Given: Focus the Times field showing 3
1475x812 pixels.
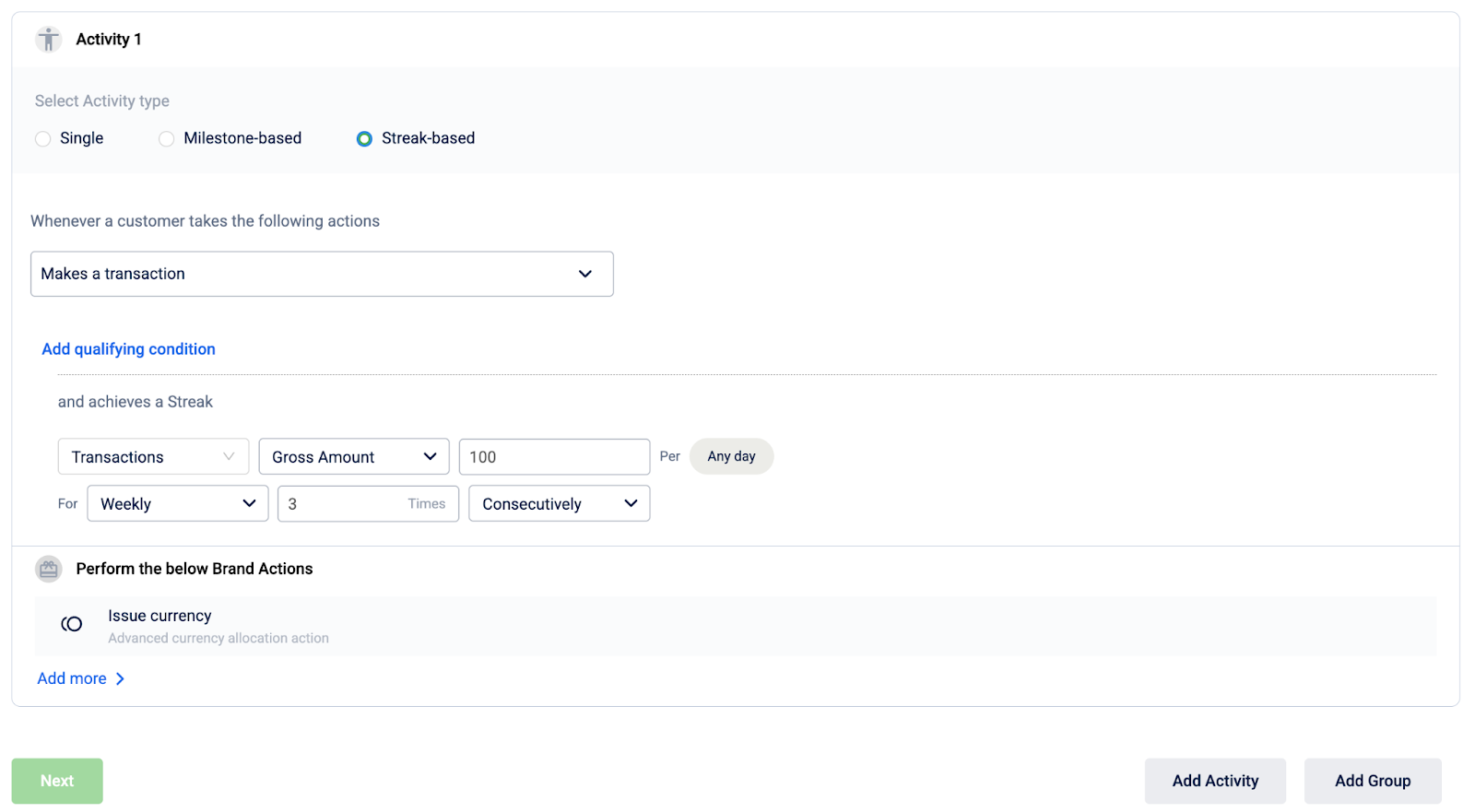Looking at the screenshot, I should 368,504.
